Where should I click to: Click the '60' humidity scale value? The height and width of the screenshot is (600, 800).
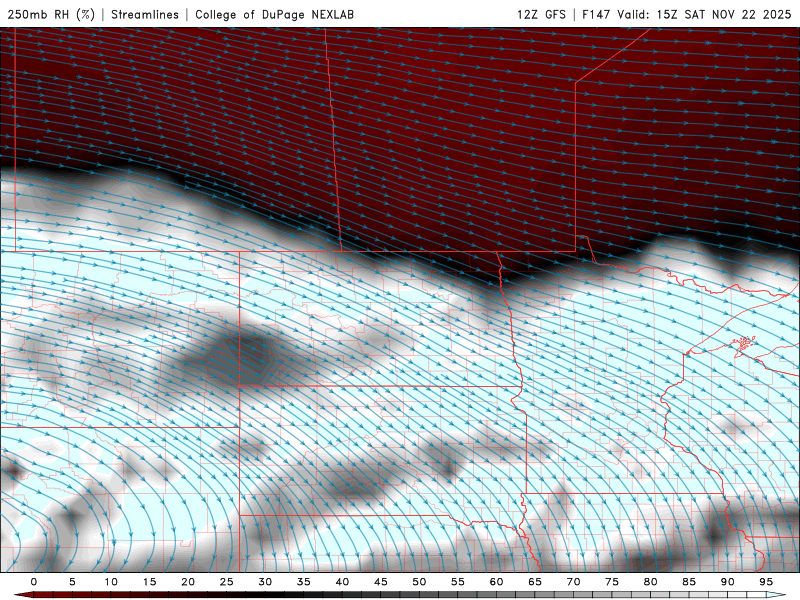(x=496, y=582)
